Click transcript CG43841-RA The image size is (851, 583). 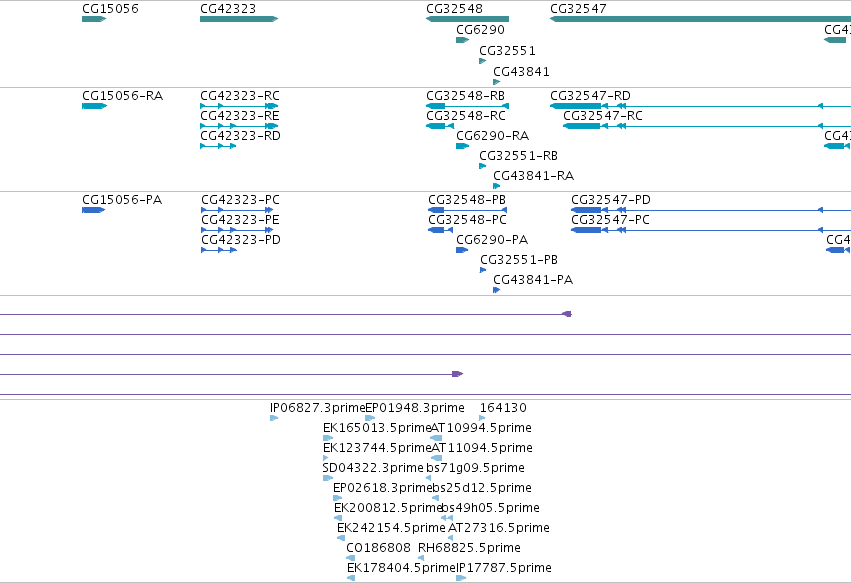click(x=534, y=176)
